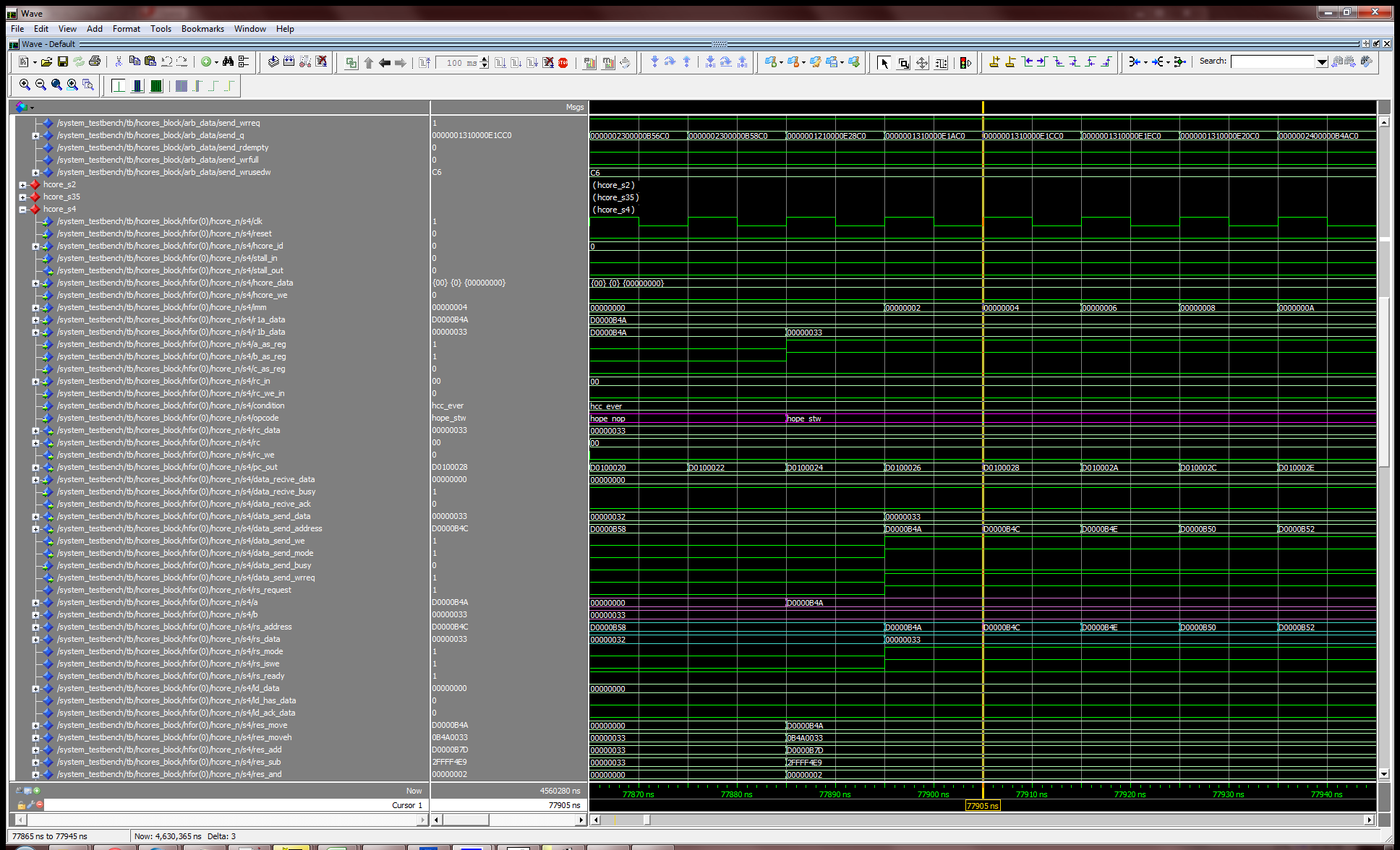
Task: Open the Bookmarks menu
Action: [202, 29]
